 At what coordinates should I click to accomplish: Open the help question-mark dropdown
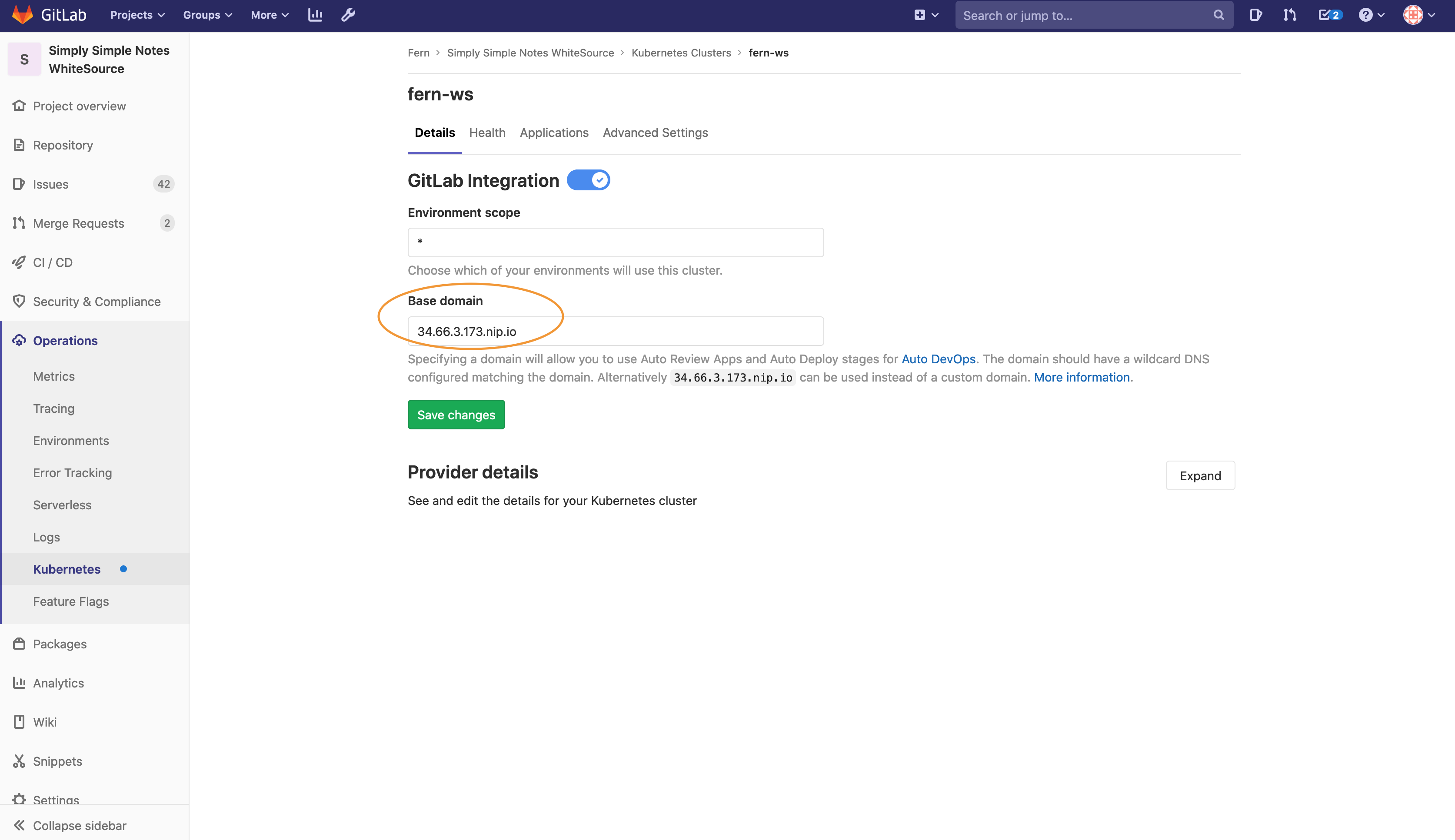1371,15
